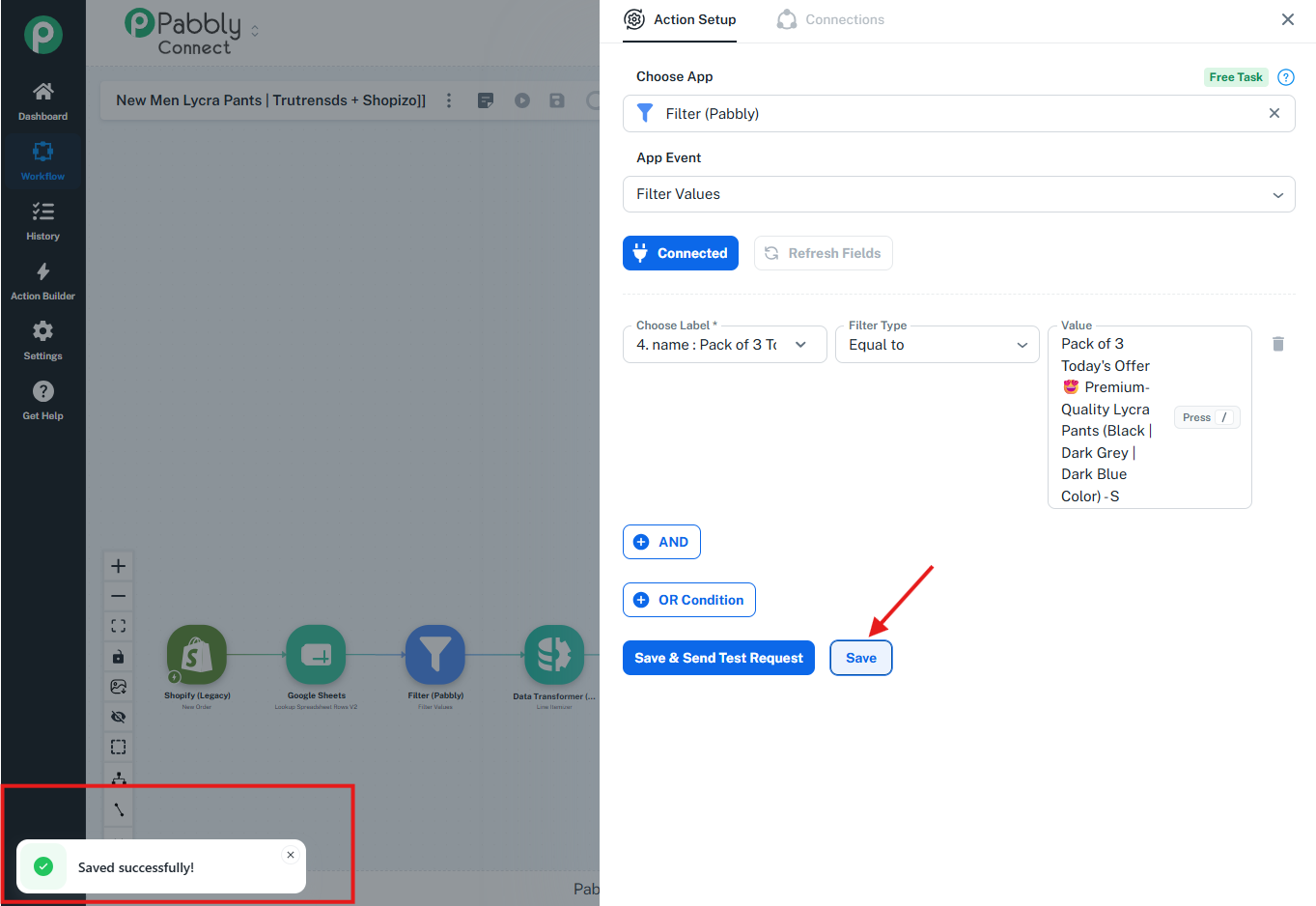Download the workflow as an image
This screenshot has height=906, width=1316.
click(x=119, y=687)
